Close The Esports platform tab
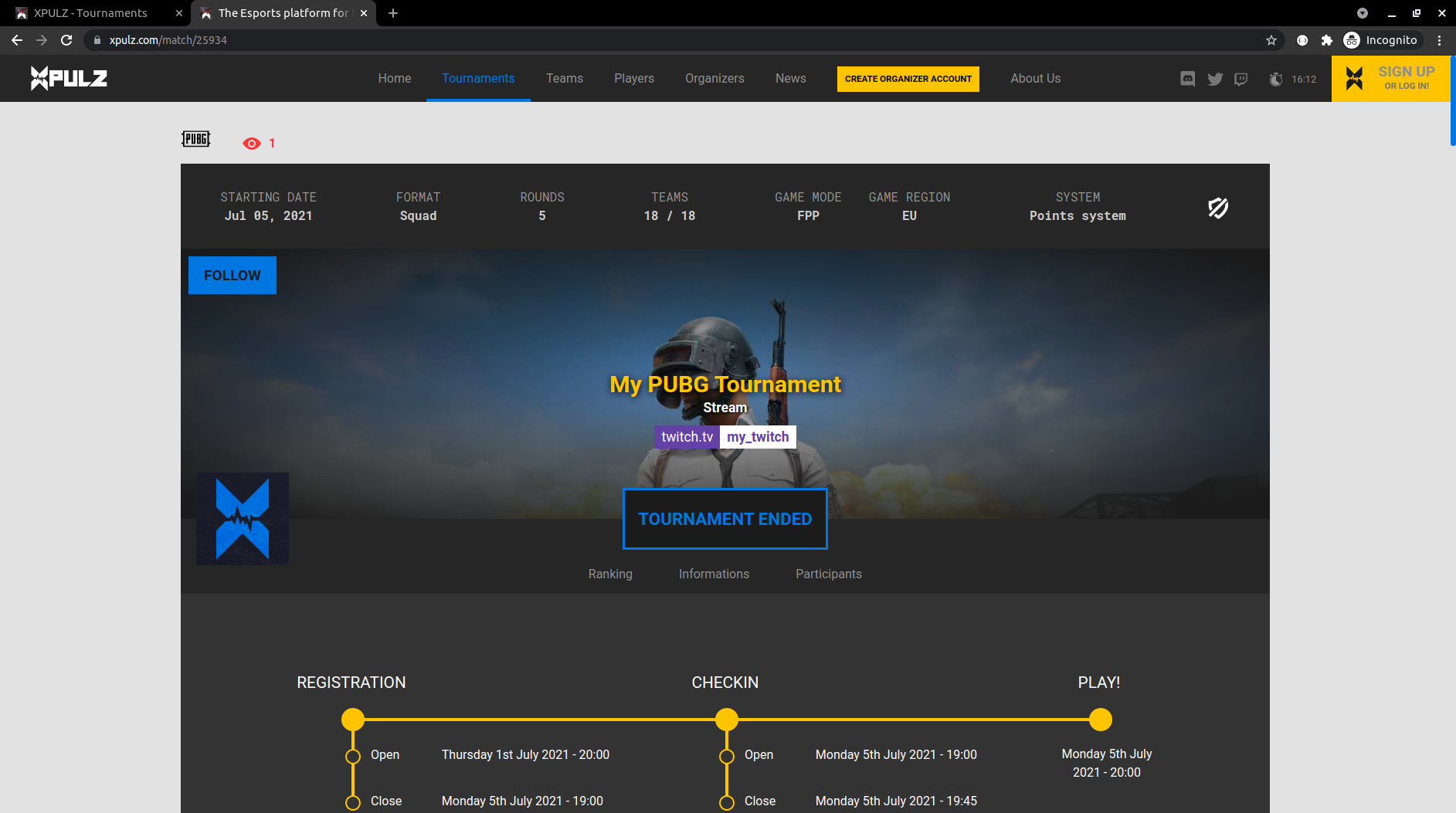 point(364,13)
